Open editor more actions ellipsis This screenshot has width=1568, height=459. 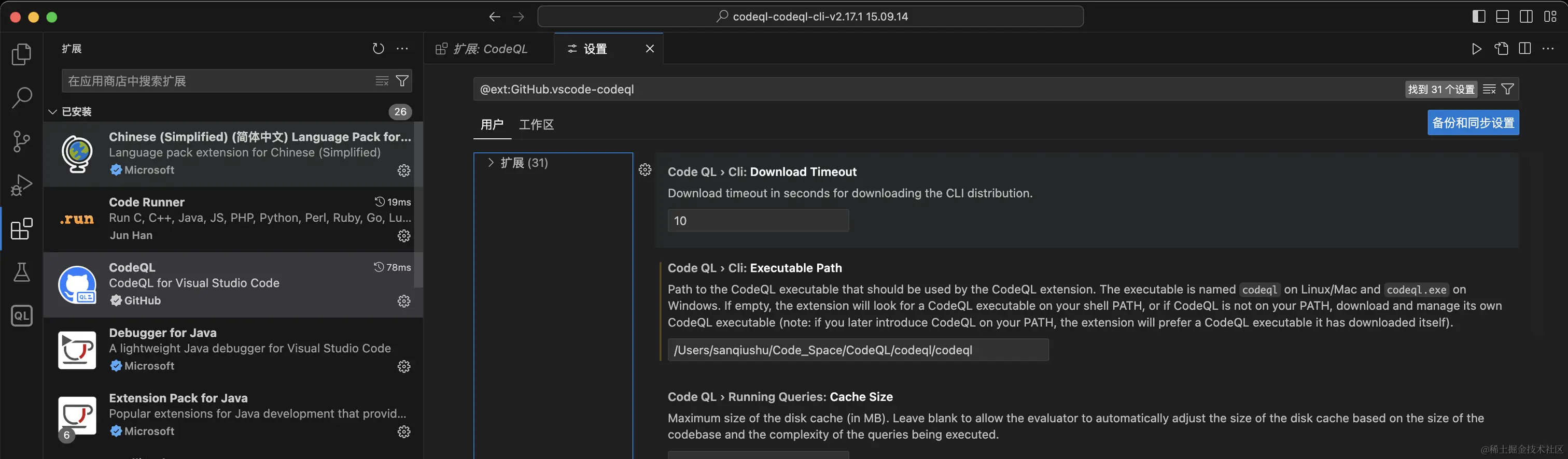click(x=1548, y=49)
